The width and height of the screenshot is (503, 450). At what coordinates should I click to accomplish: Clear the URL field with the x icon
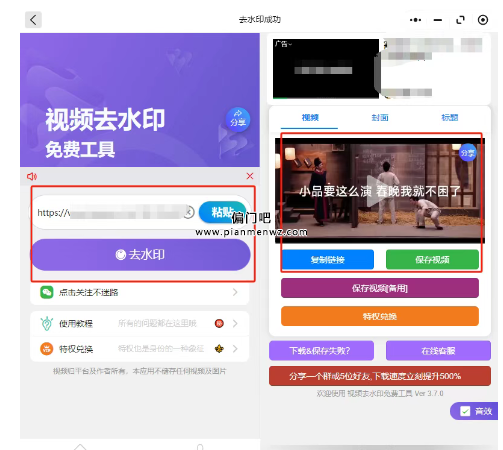click(189, 212)
